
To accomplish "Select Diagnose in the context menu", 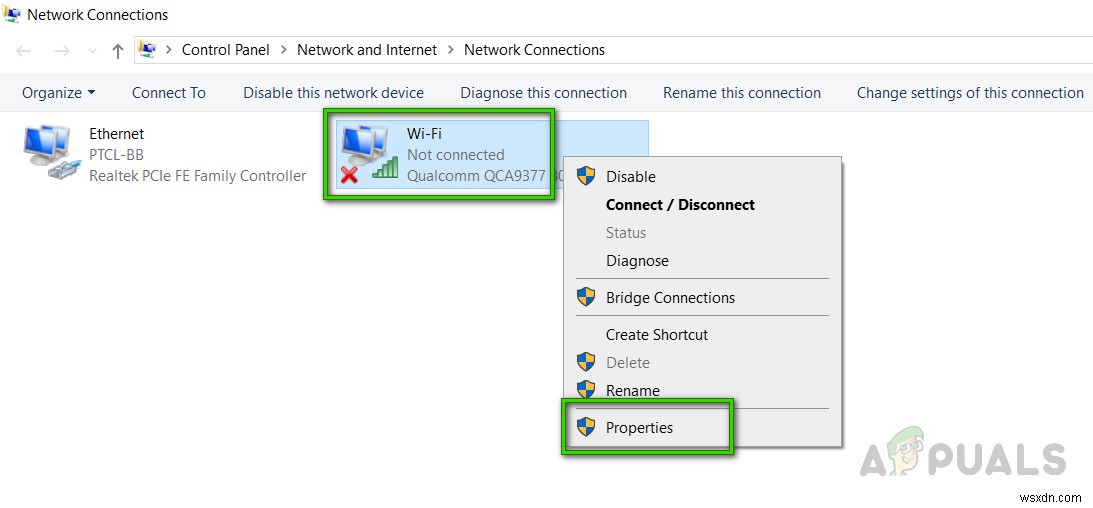I will [637, 261].
